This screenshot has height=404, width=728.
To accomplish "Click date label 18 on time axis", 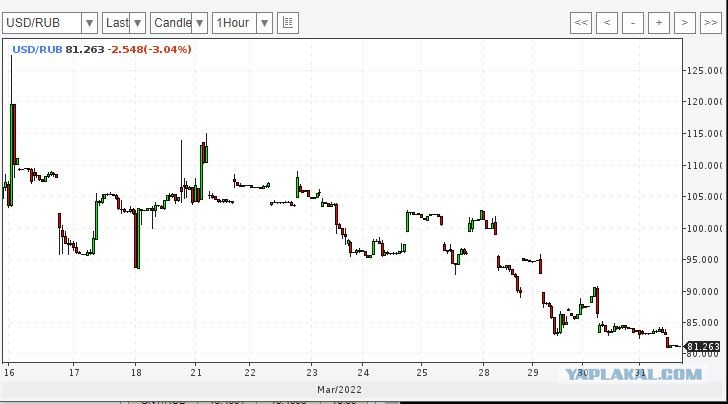I will (x=136, y=372).
